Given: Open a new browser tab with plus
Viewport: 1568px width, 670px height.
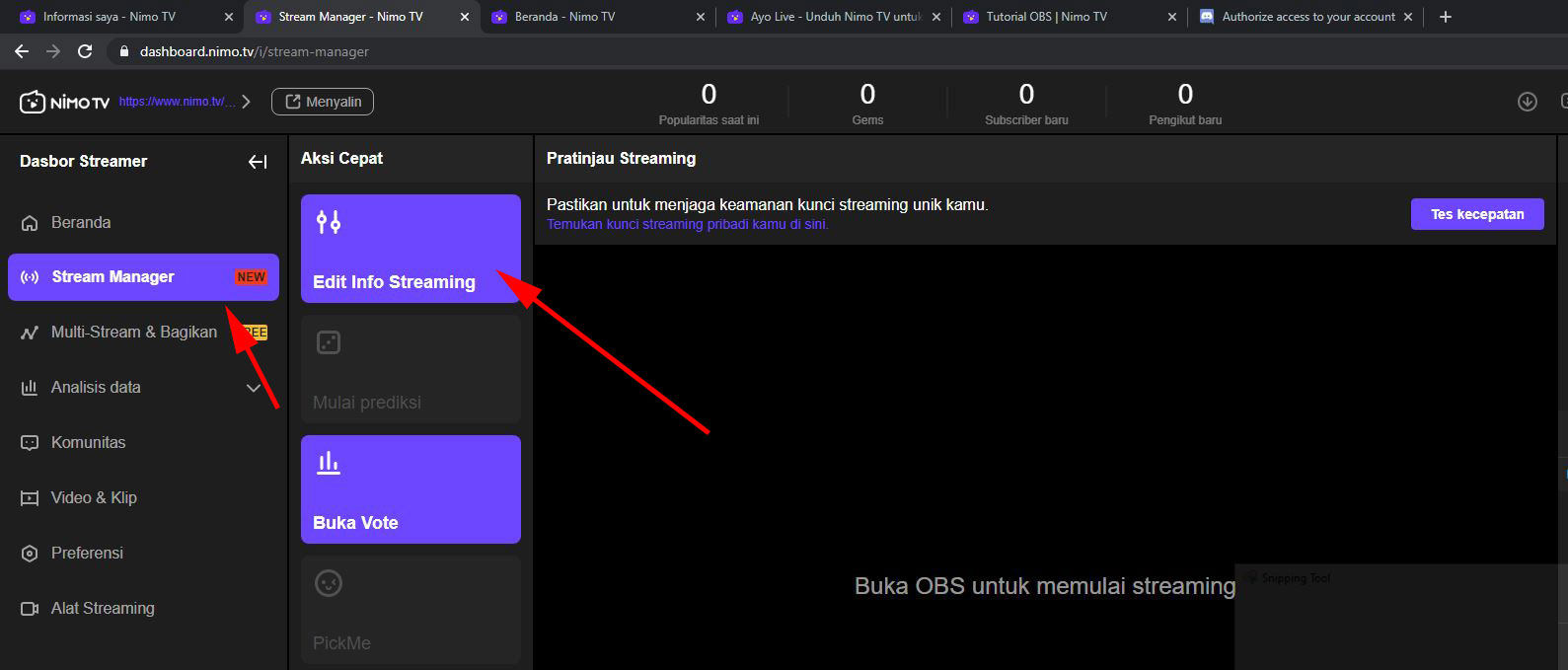Looking at the screenshot, I should pos(1446,17).
